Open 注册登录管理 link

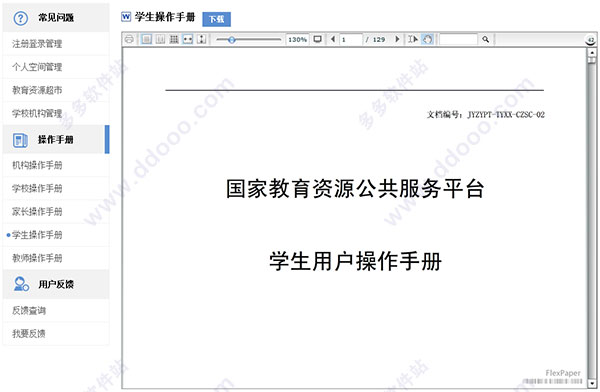tap(37, 44)
